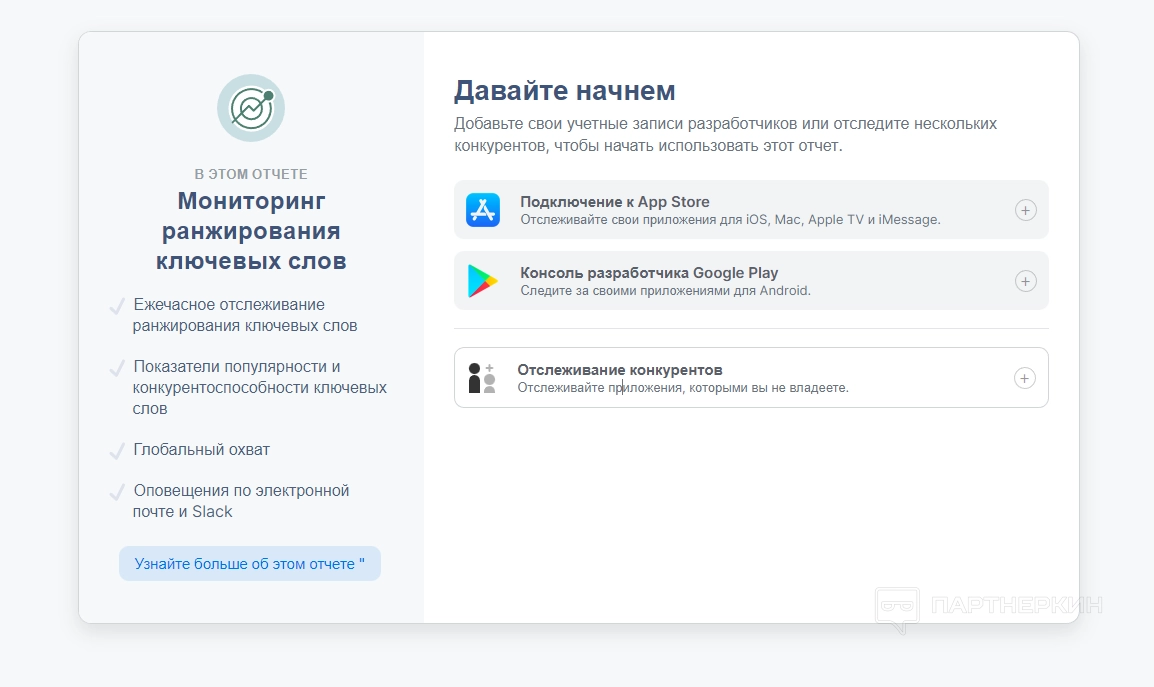This screenshot has height=687, width=1154.
Task: Expand competitor tracking with plus icon
Action: pos(1024,378)
